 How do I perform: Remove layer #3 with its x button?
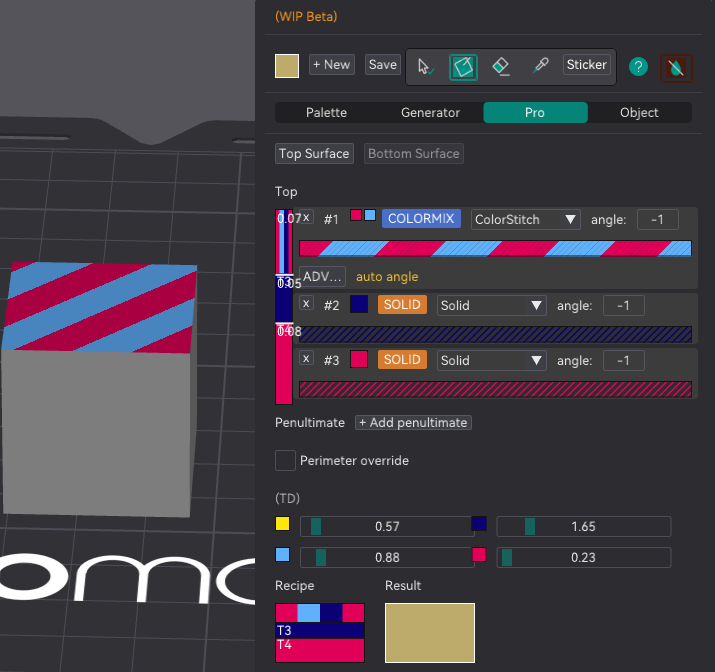click(x=306, y=359)
